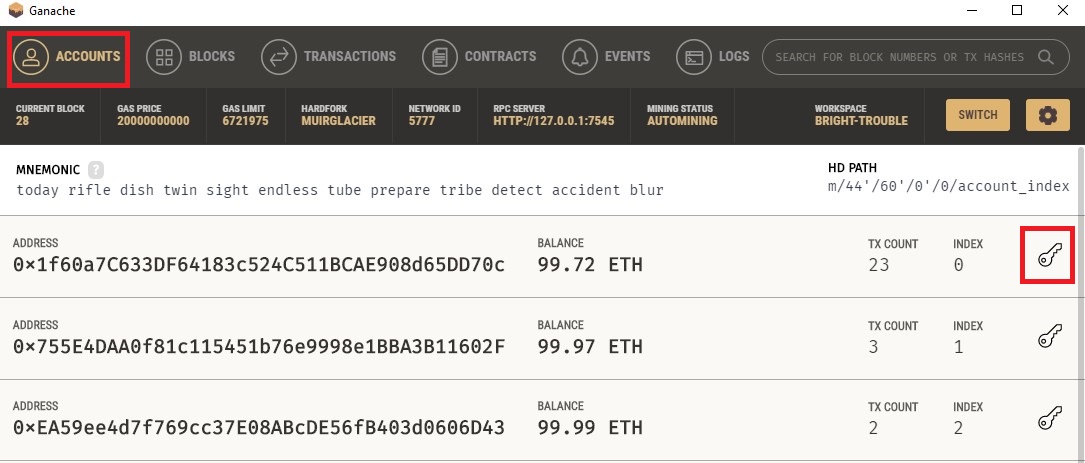Click the Ganache logo in the title bar
The width and height of the screenshot is (1085, 463).
[x=15, y=11]
